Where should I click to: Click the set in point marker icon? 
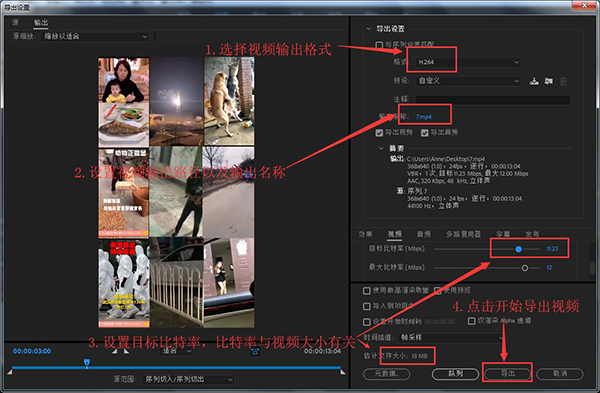[x=115, y=351]
